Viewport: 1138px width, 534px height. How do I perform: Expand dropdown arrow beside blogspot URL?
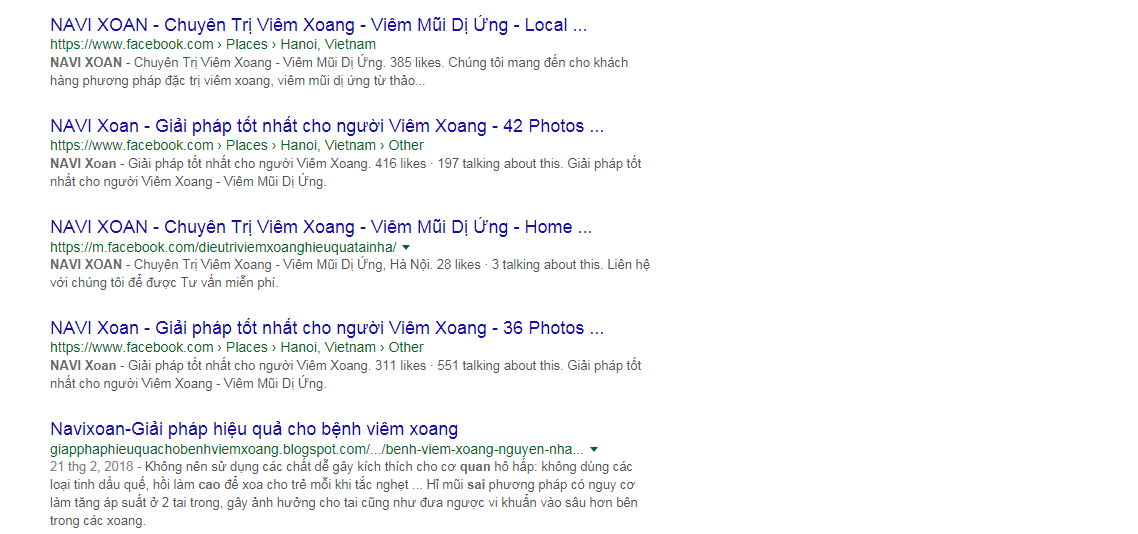[594, 448]
